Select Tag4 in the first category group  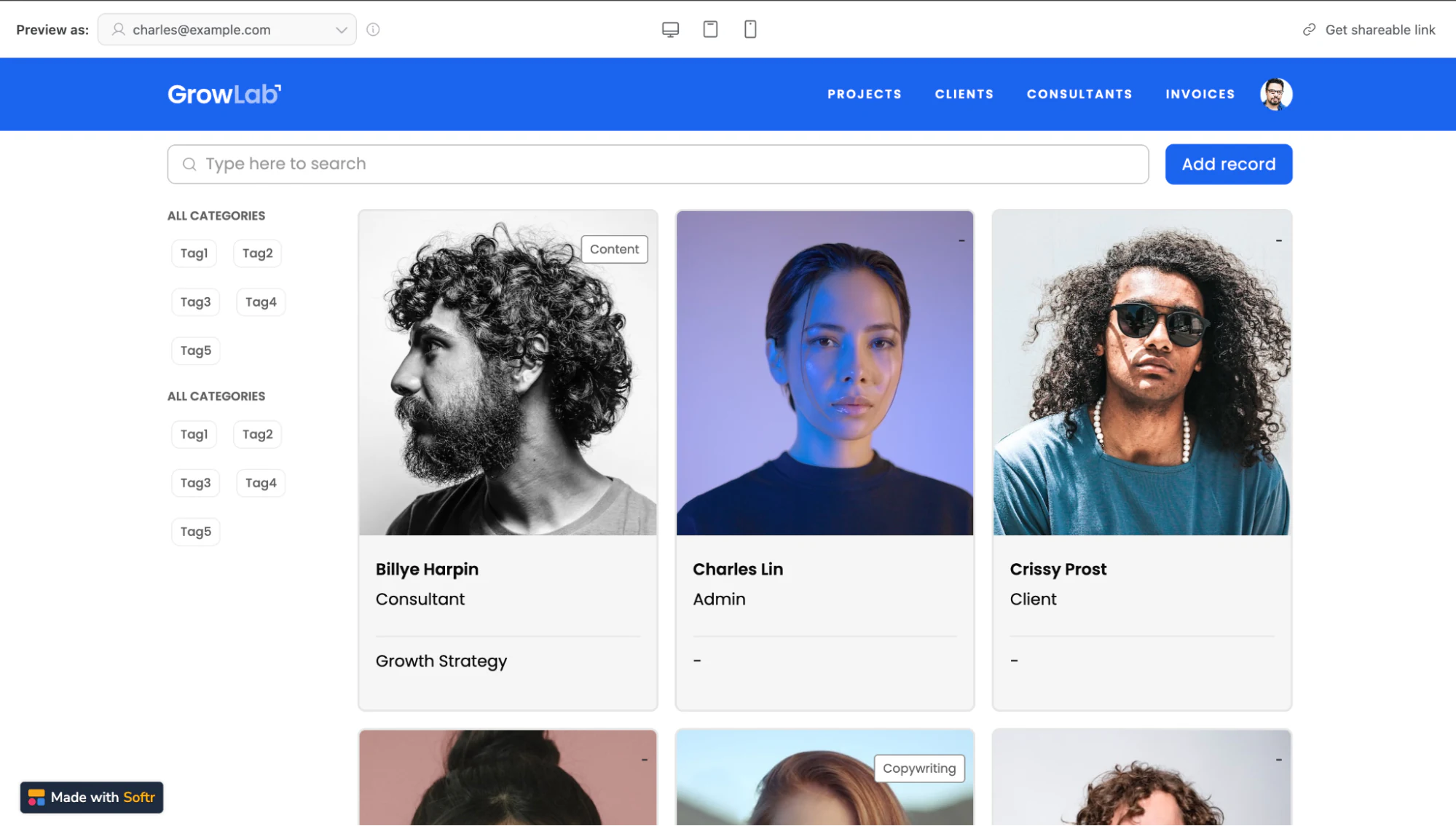261,302
